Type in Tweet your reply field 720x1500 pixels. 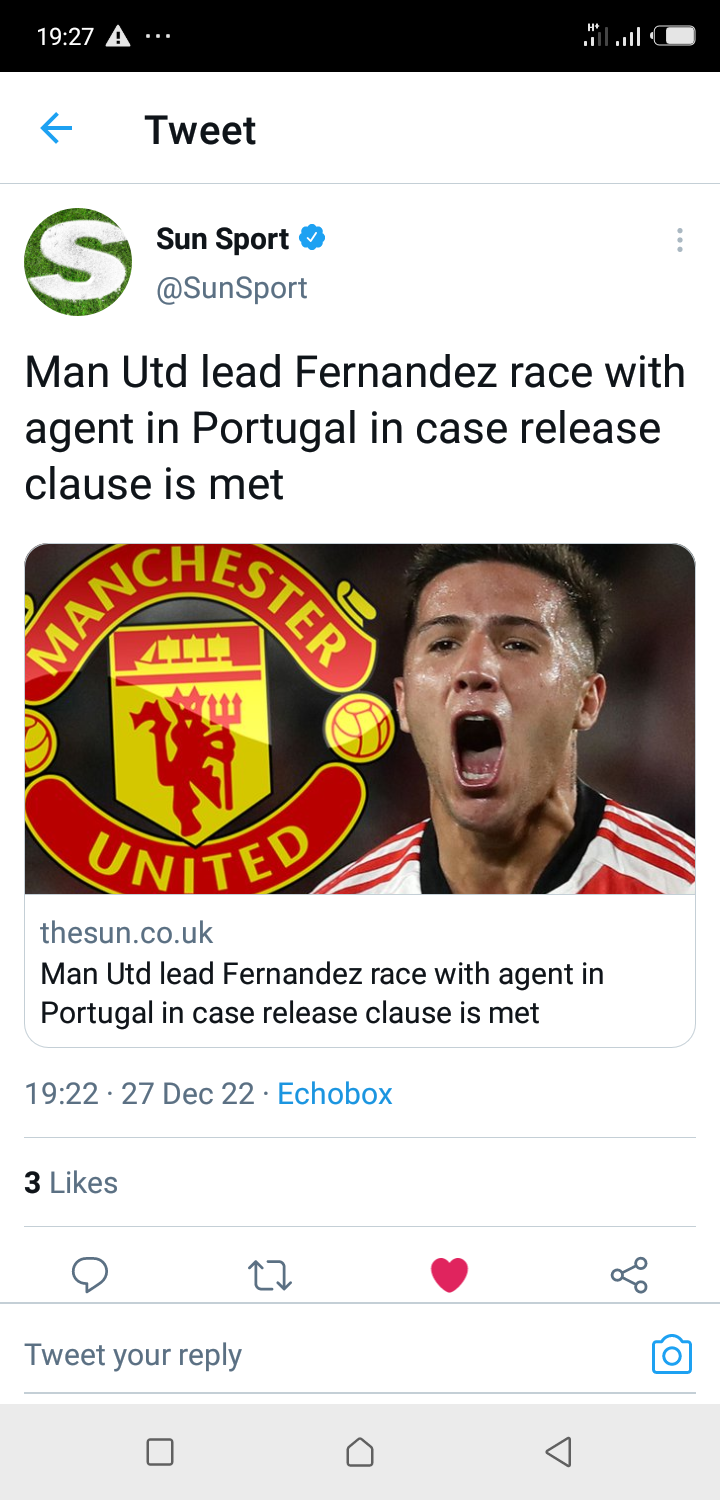click(x=300, y=1355)
